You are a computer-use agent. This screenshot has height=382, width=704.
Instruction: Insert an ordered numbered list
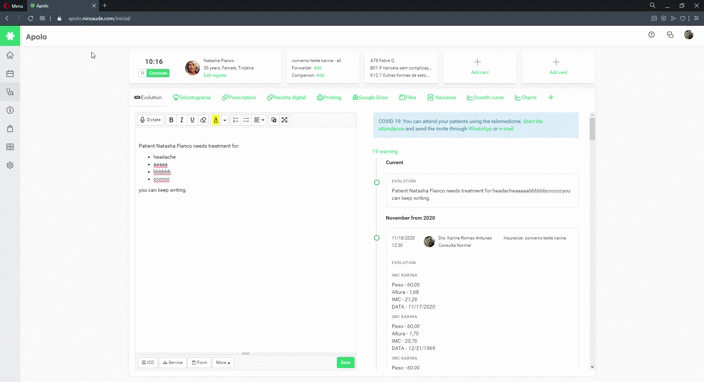pyautogui.click(x=235, y=120)
